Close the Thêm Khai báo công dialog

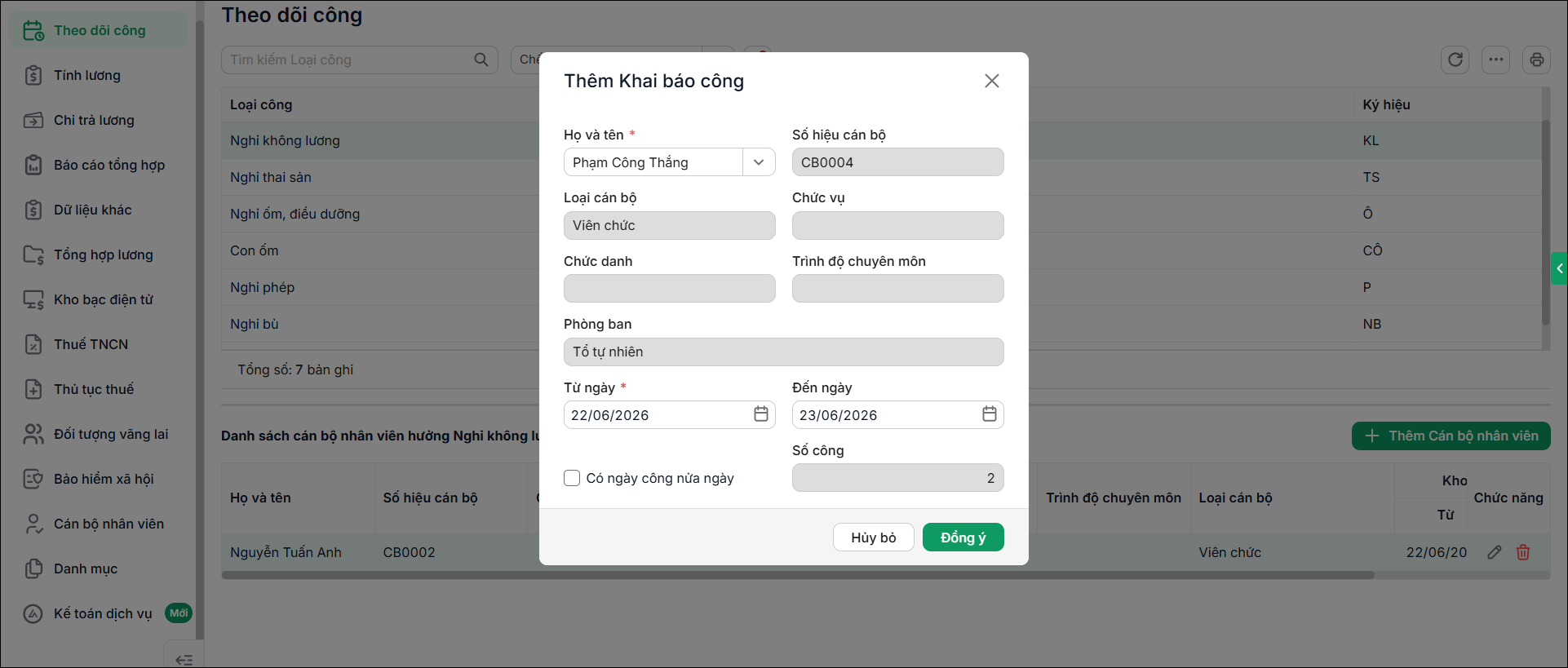[992, 81]
